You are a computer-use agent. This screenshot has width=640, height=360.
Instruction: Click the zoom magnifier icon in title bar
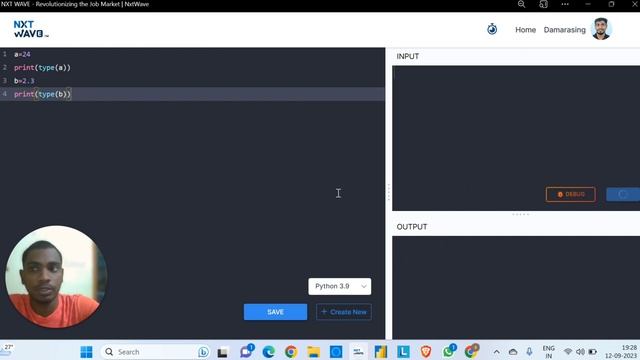coord(521,4)
